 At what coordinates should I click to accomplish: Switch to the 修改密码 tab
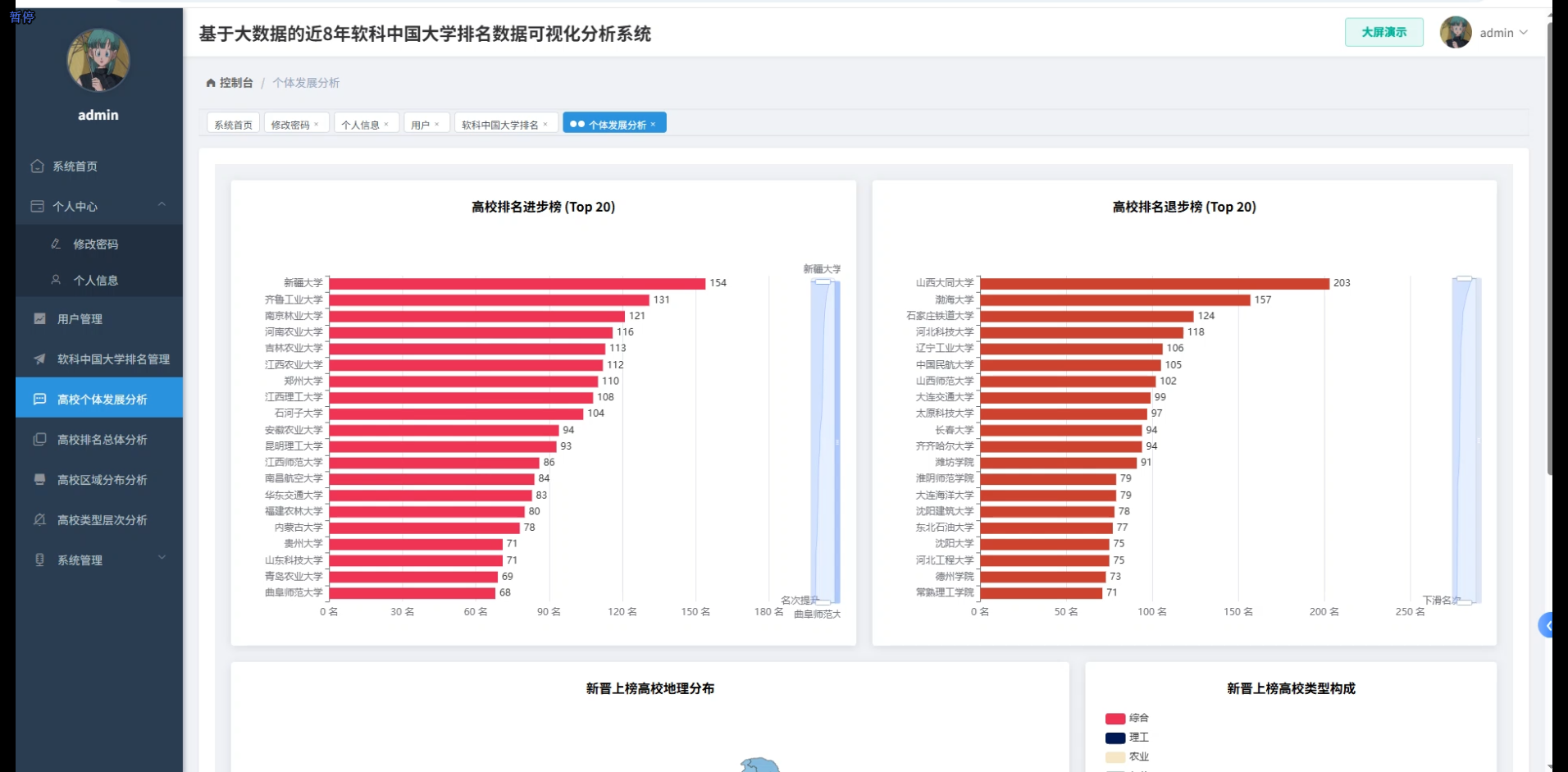coord(290,125)
